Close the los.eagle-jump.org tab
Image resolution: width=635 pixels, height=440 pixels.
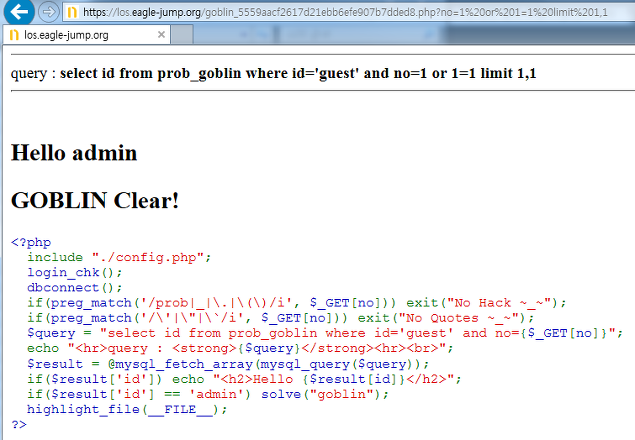[161, 34]
